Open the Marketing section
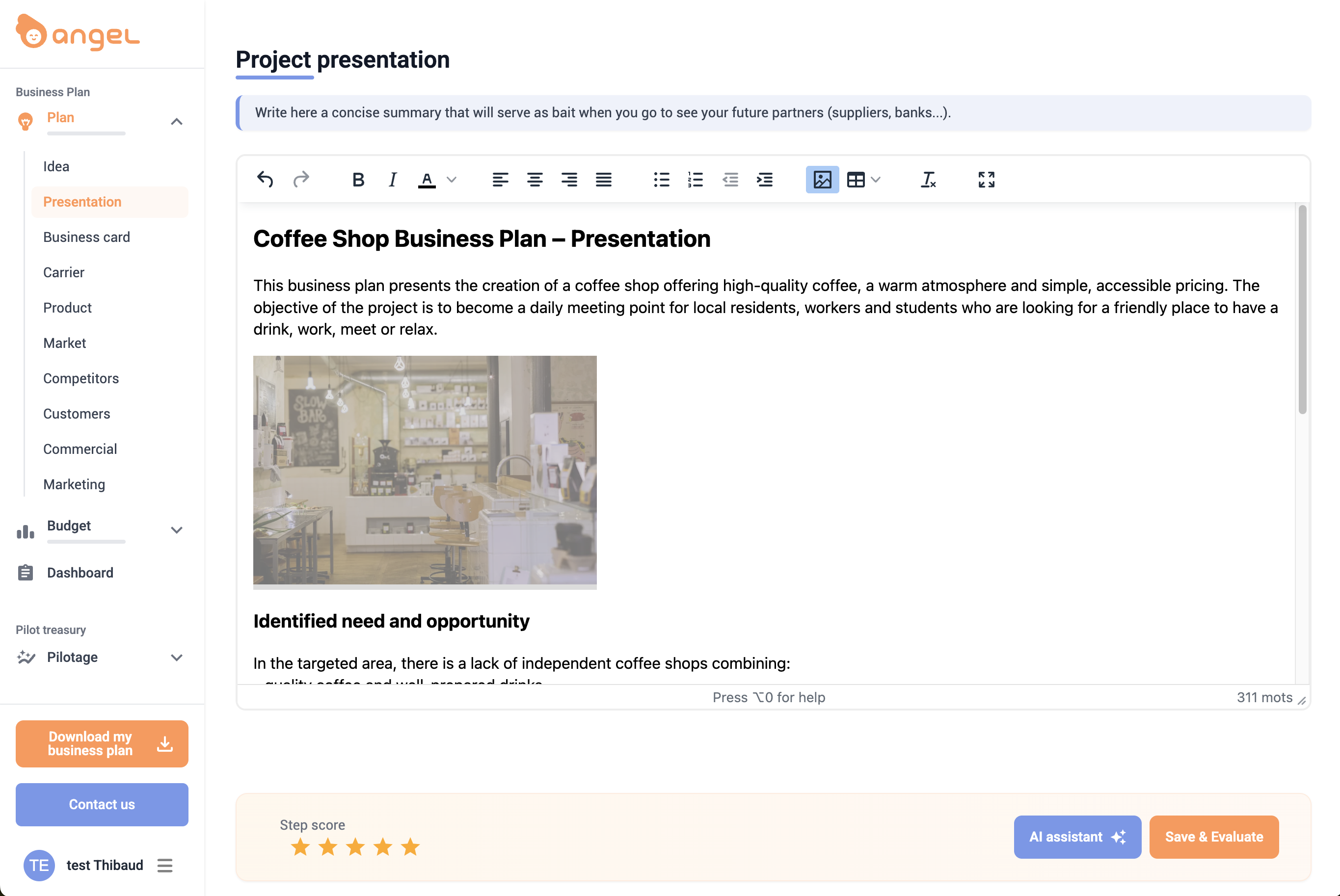1340x896 pixels. pos(74,484)
